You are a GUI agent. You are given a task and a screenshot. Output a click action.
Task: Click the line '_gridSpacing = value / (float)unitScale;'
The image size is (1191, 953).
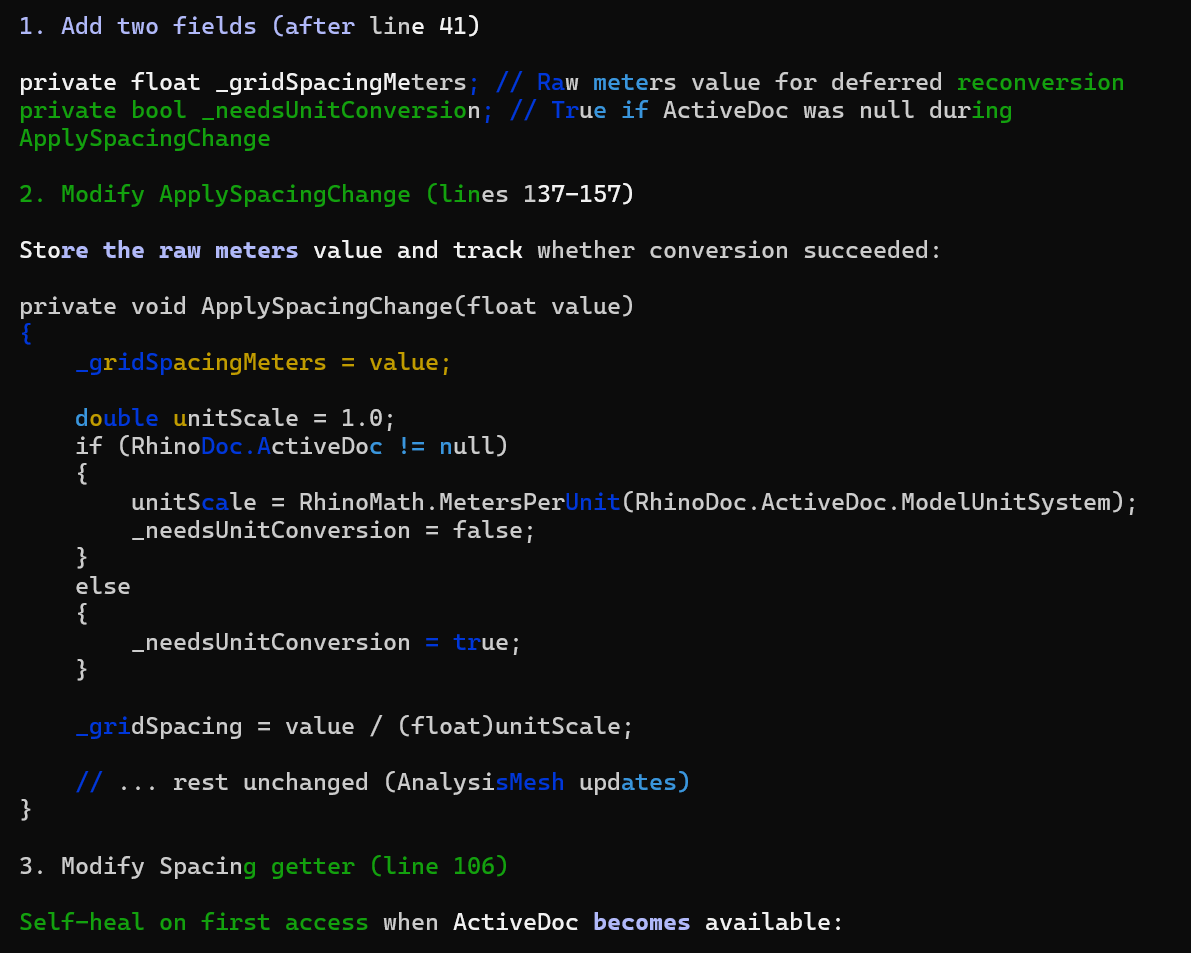pos(354,726)
